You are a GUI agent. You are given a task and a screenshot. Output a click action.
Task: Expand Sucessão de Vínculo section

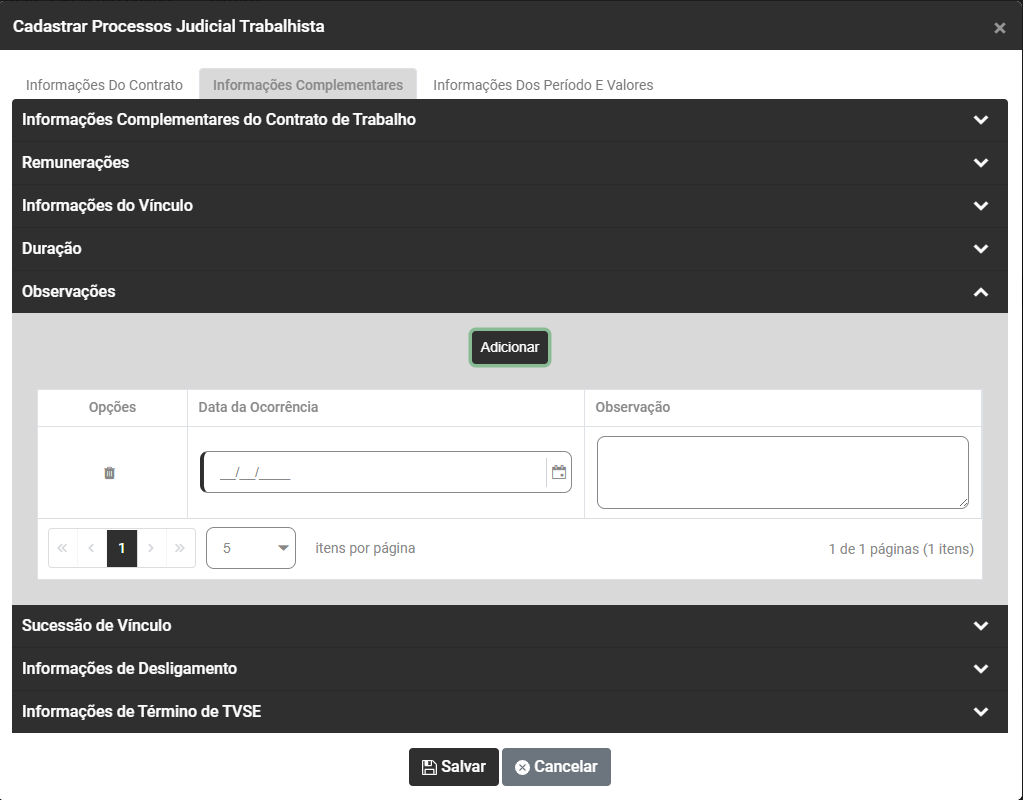pyautogui.click(x=980, y=626)
